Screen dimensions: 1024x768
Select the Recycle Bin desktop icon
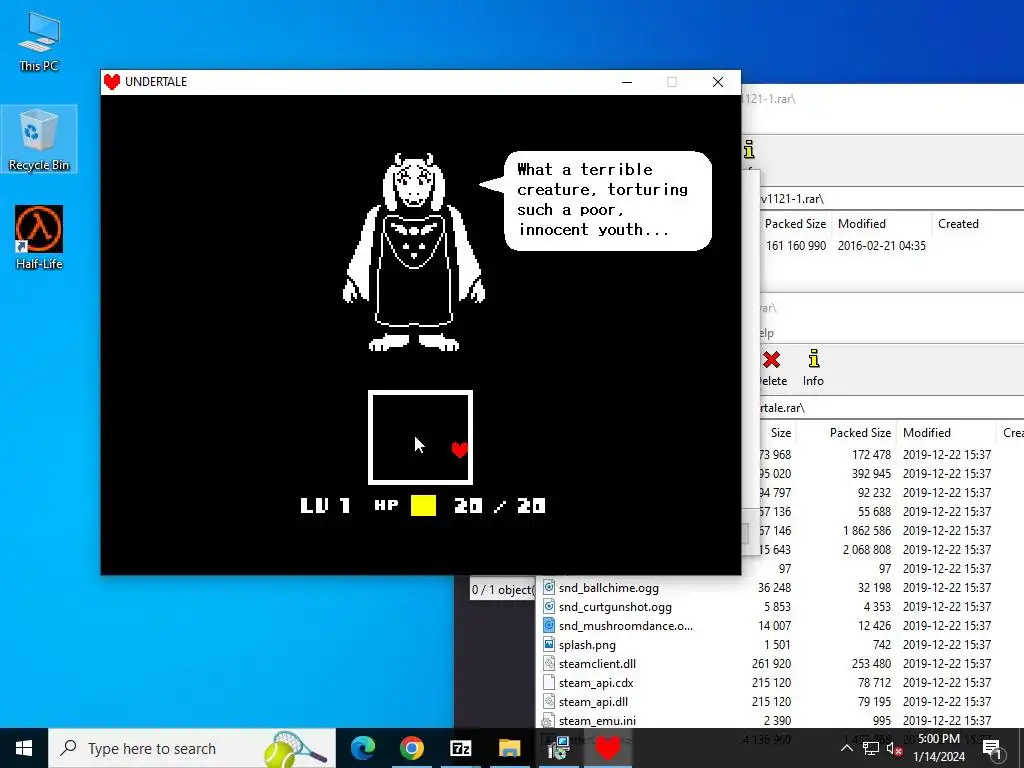39,139
